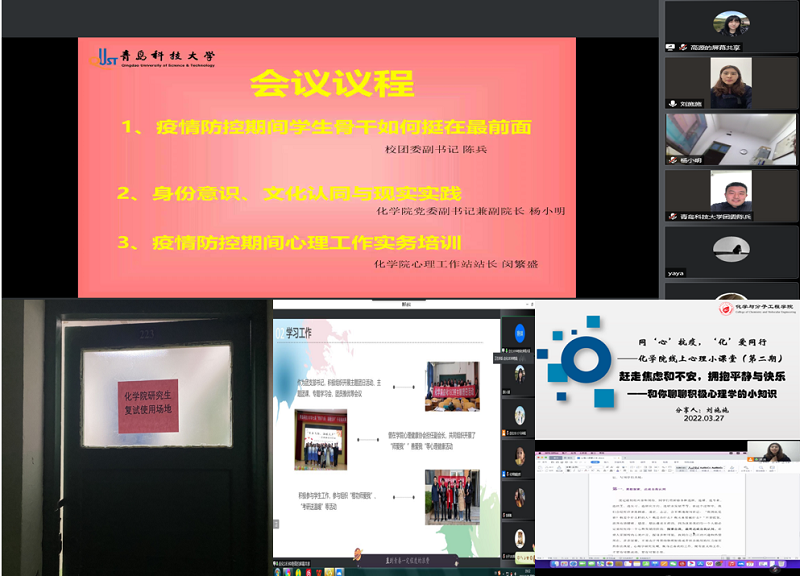The image size is (800, 576).
Task: Click muted mic icon beside 杨小明 label
Action: pyautogui.click(x=672, y=159)
